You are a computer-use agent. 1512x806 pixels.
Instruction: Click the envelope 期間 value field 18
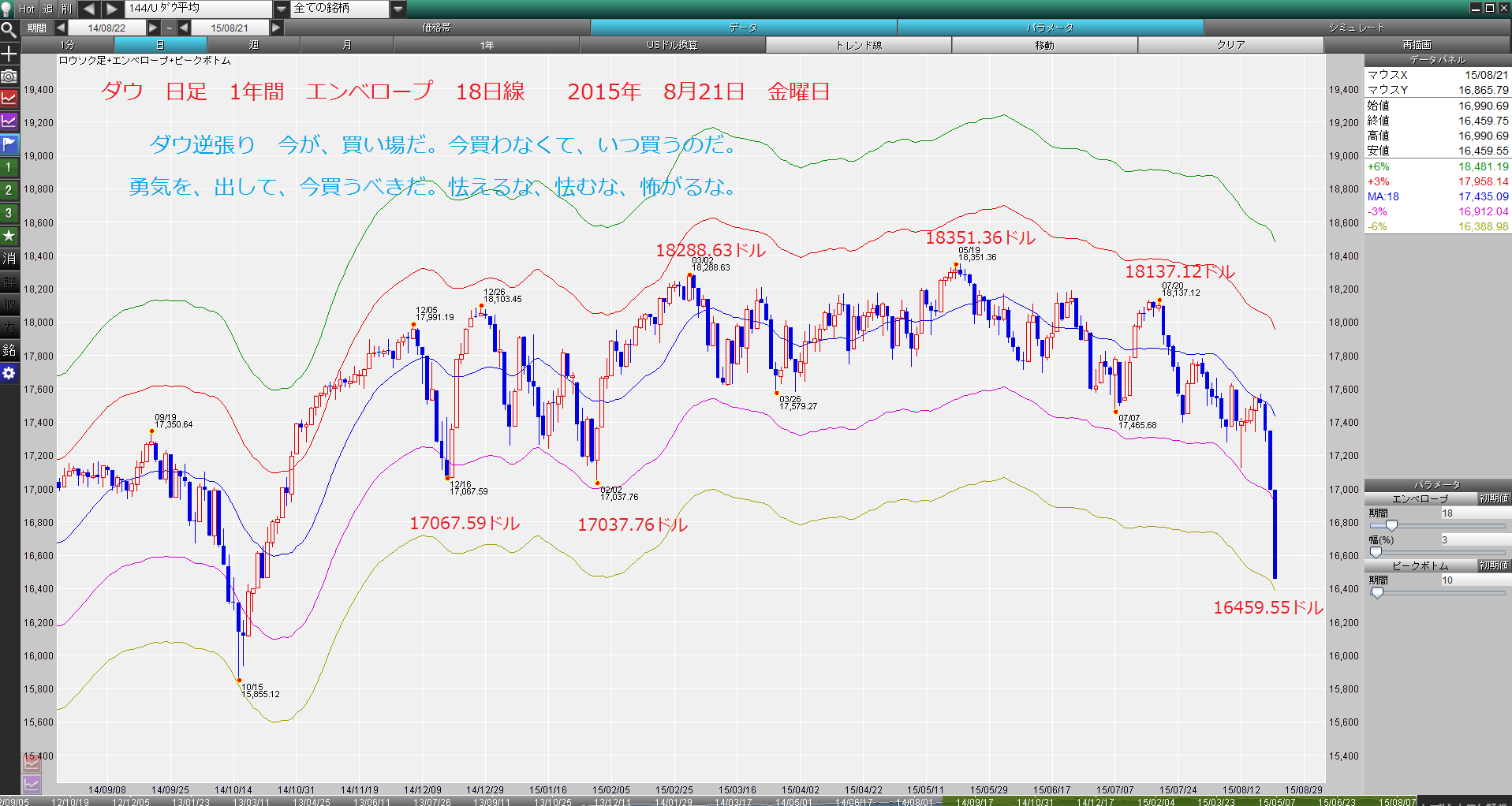point(1475,513)
